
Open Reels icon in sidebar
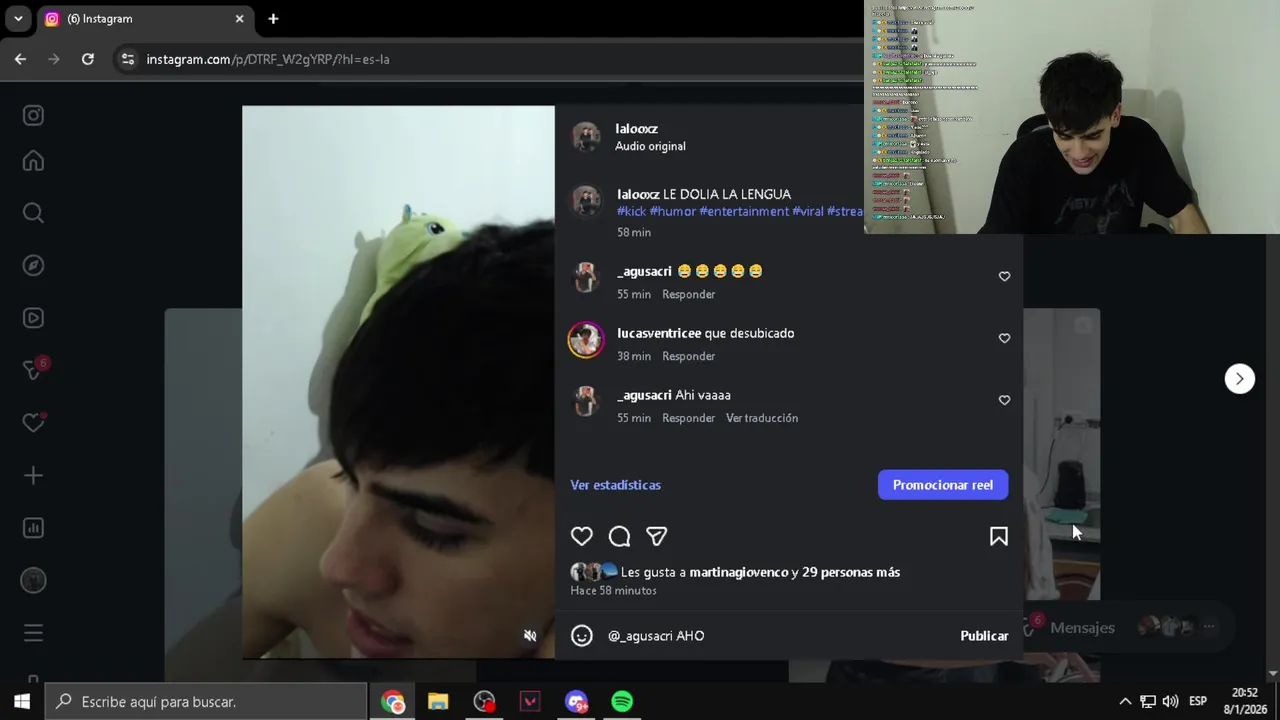coord(33,318)
